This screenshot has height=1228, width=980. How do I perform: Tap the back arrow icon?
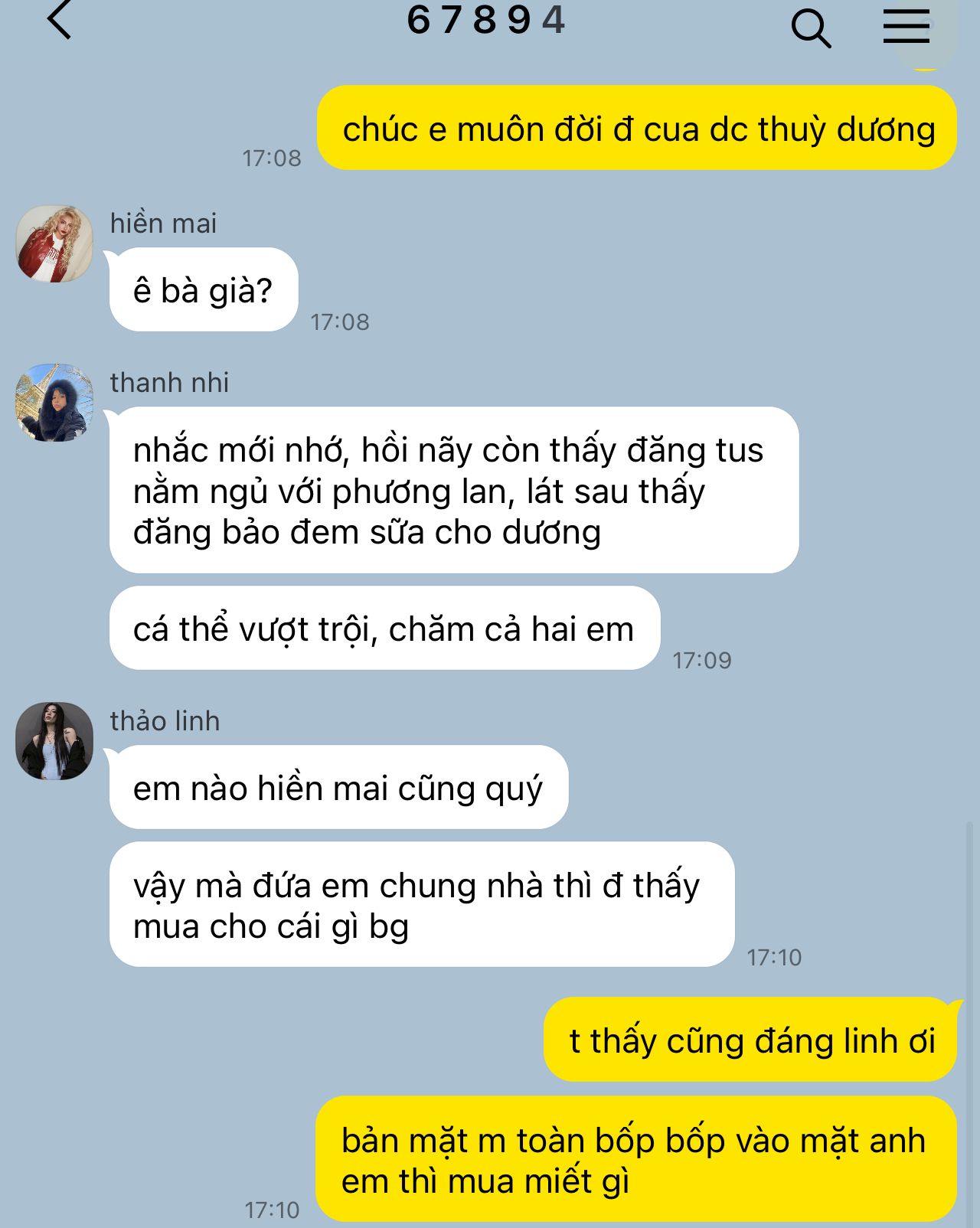tap(60, 19)
